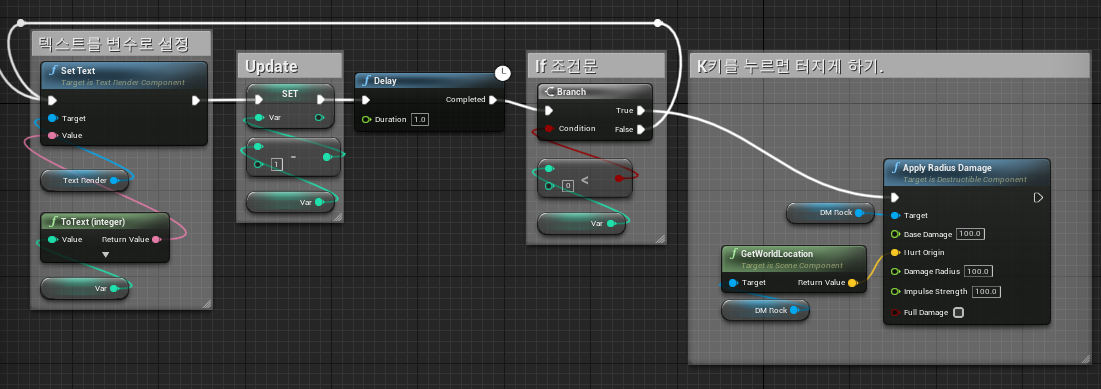
Task: Select the Var node in the Set Text comment box
Action: pos(85,288)
